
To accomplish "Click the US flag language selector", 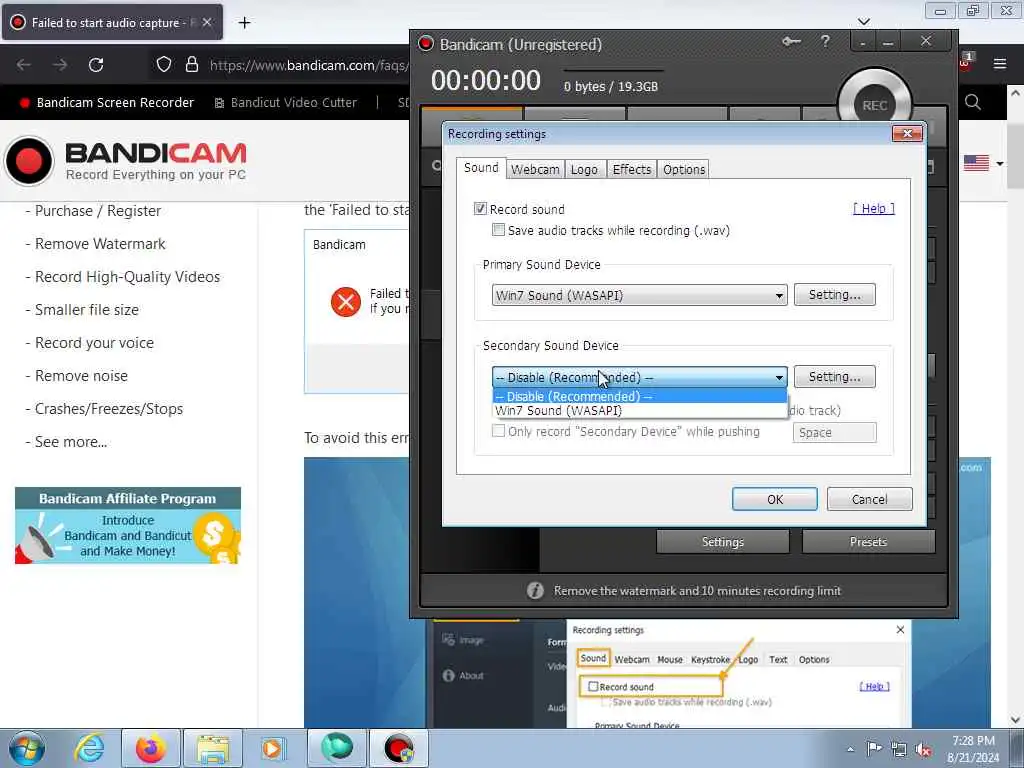I will click(976, 163).
